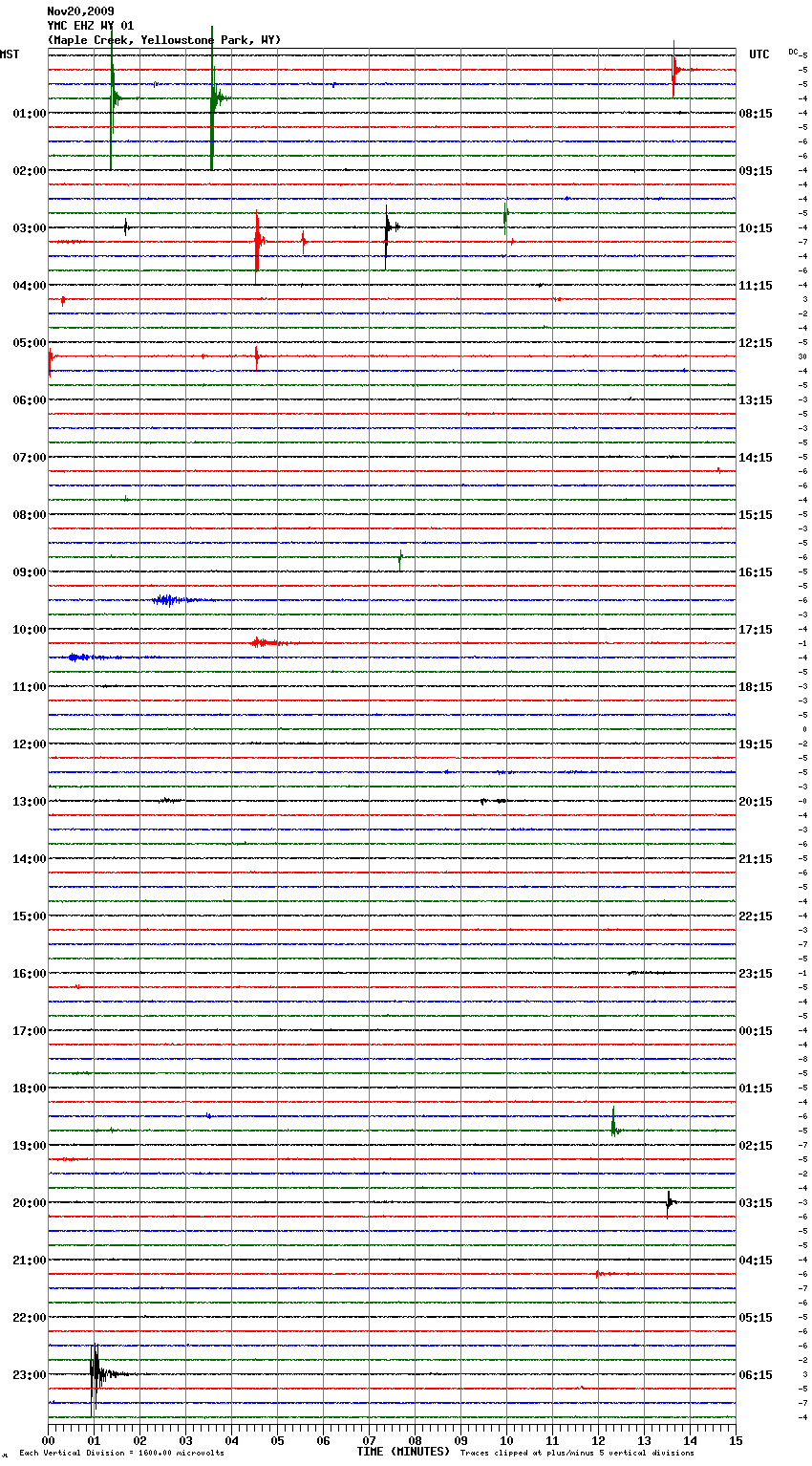
Task: Select the 01:00 MST time label
Action: pyautogui.click(x=30, y=114)
